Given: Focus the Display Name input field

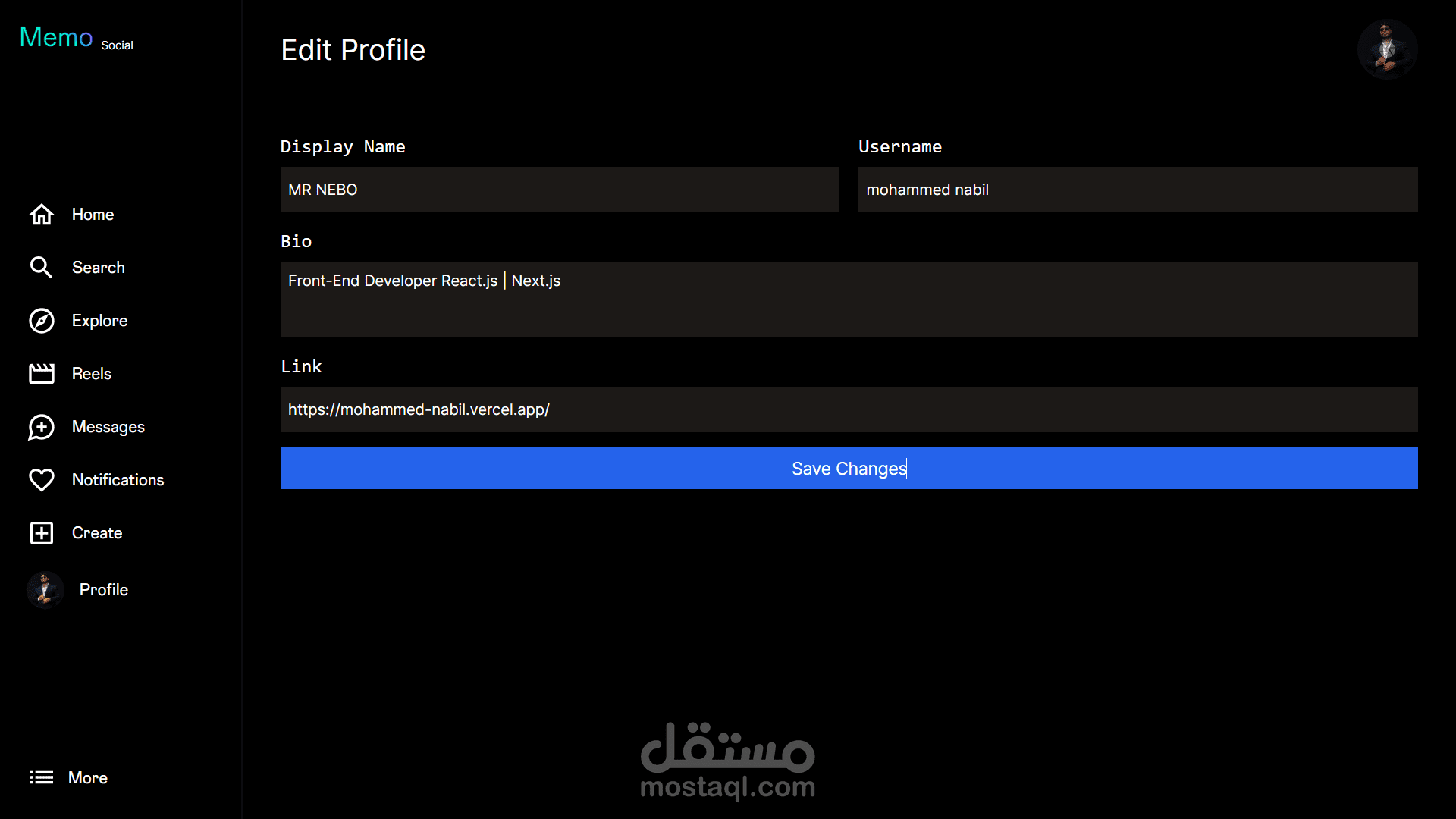Looking at the screenshot, I should coord(560,190).
